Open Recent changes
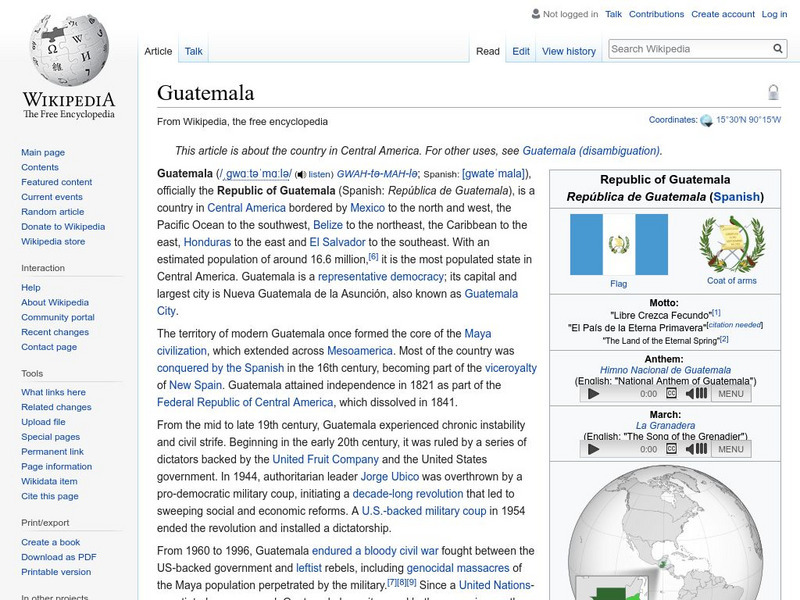 coord(55,332)
